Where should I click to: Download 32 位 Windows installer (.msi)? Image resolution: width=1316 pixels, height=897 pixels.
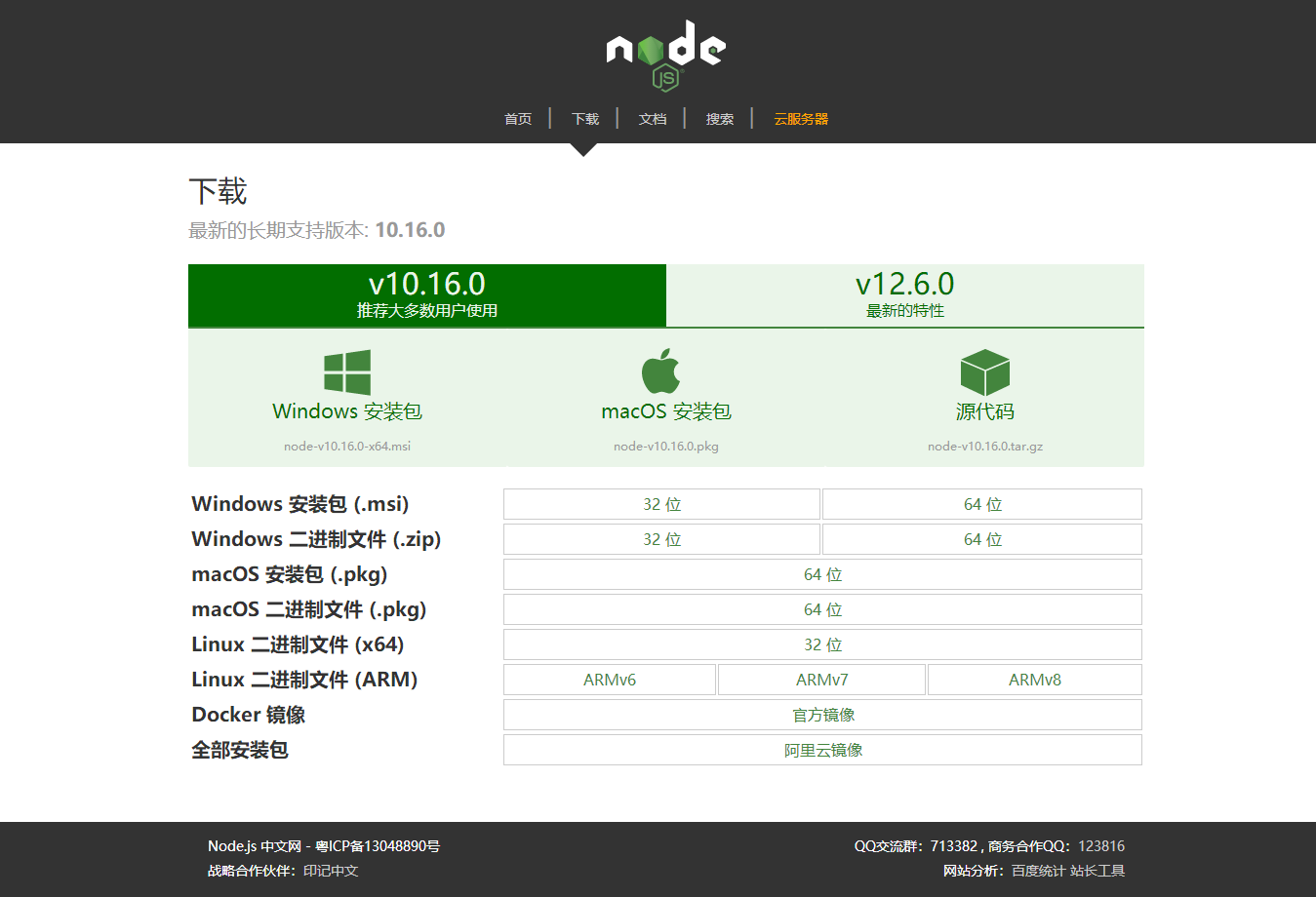[x=661, y=504]
